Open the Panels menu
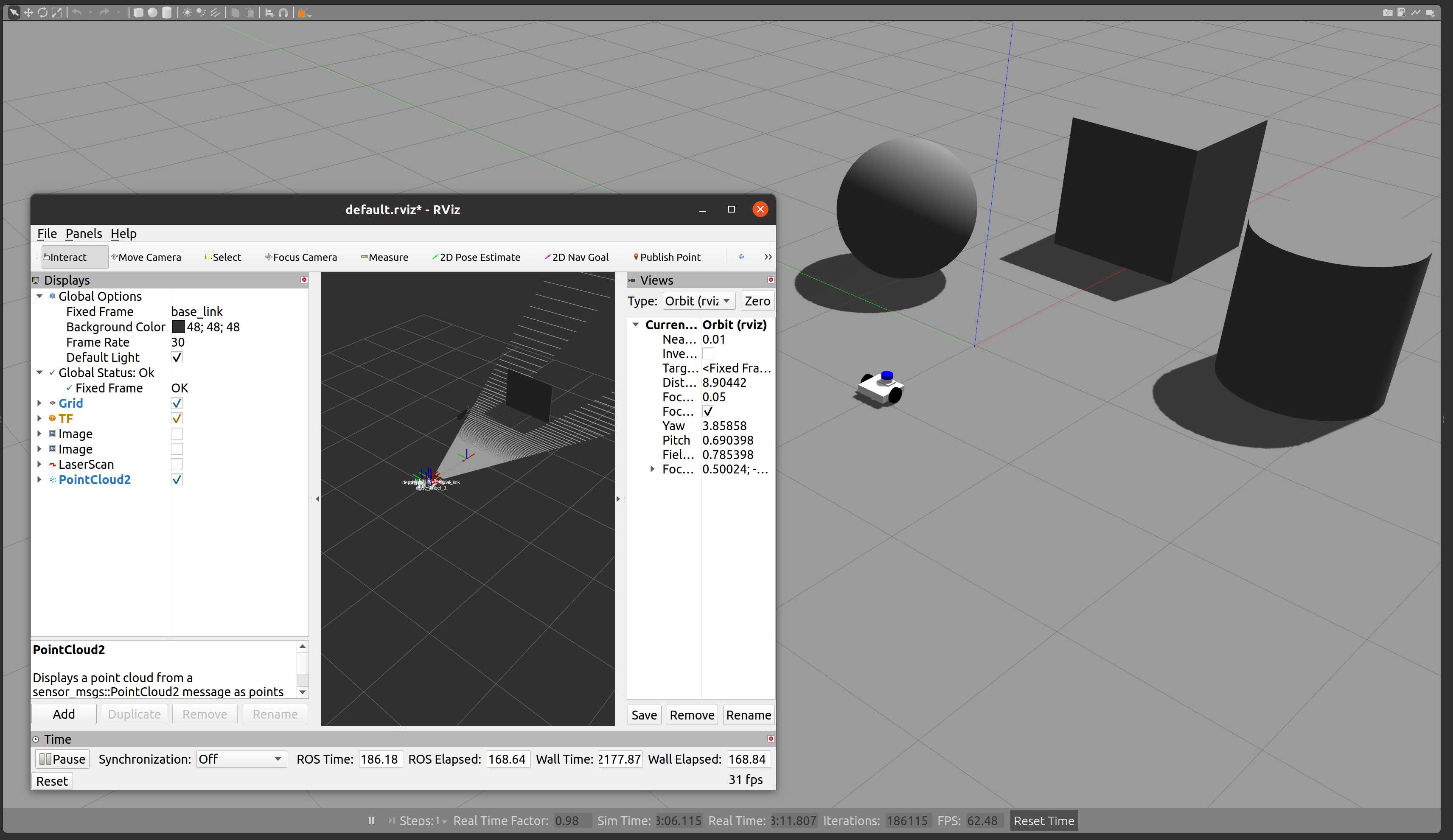1453x840 pixels. (x=84, y=233)
